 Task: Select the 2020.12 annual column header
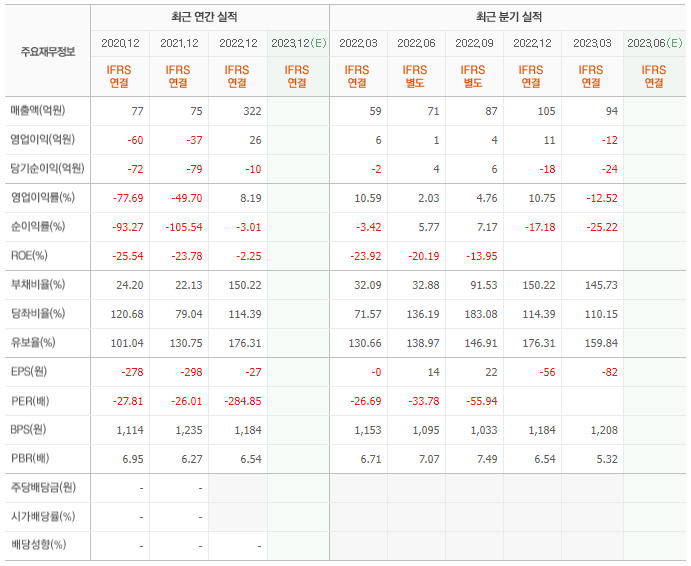coord(120,43)
